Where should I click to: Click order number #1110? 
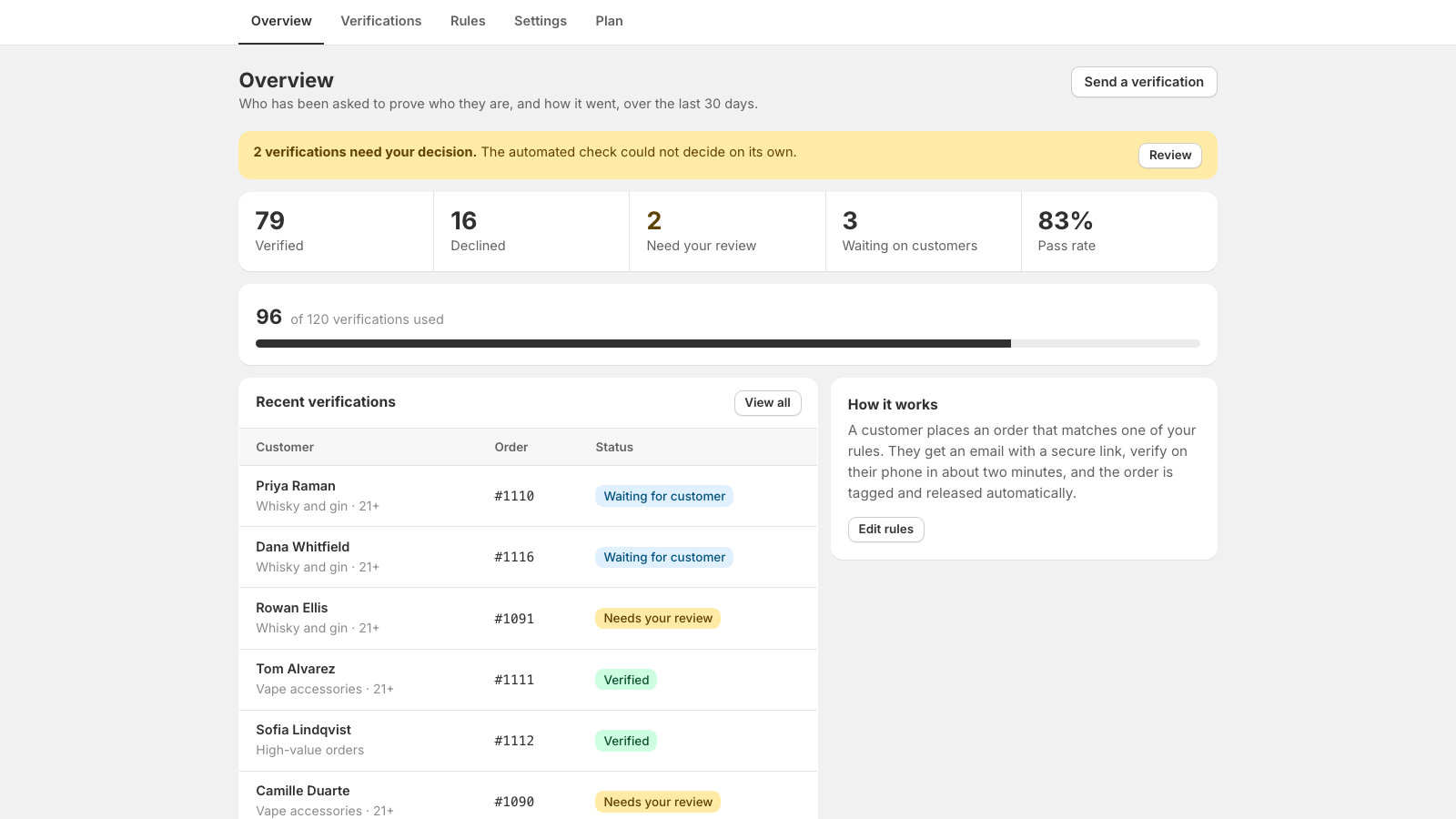coord(514,496)
